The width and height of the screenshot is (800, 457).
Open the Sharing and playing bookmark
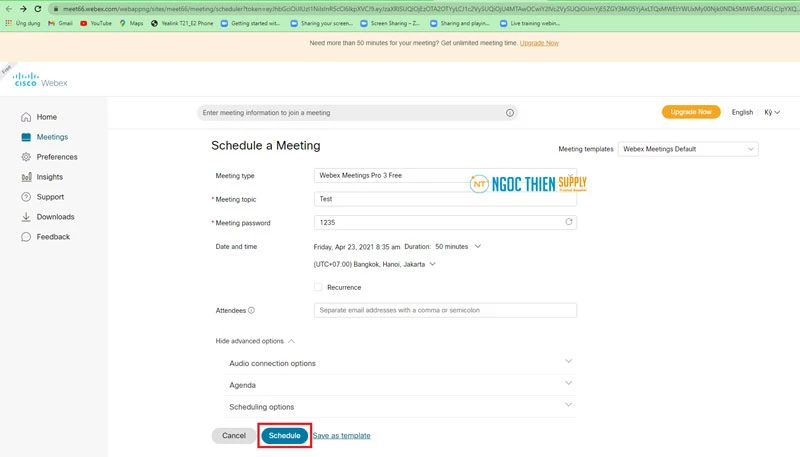[x=460, y=23]
